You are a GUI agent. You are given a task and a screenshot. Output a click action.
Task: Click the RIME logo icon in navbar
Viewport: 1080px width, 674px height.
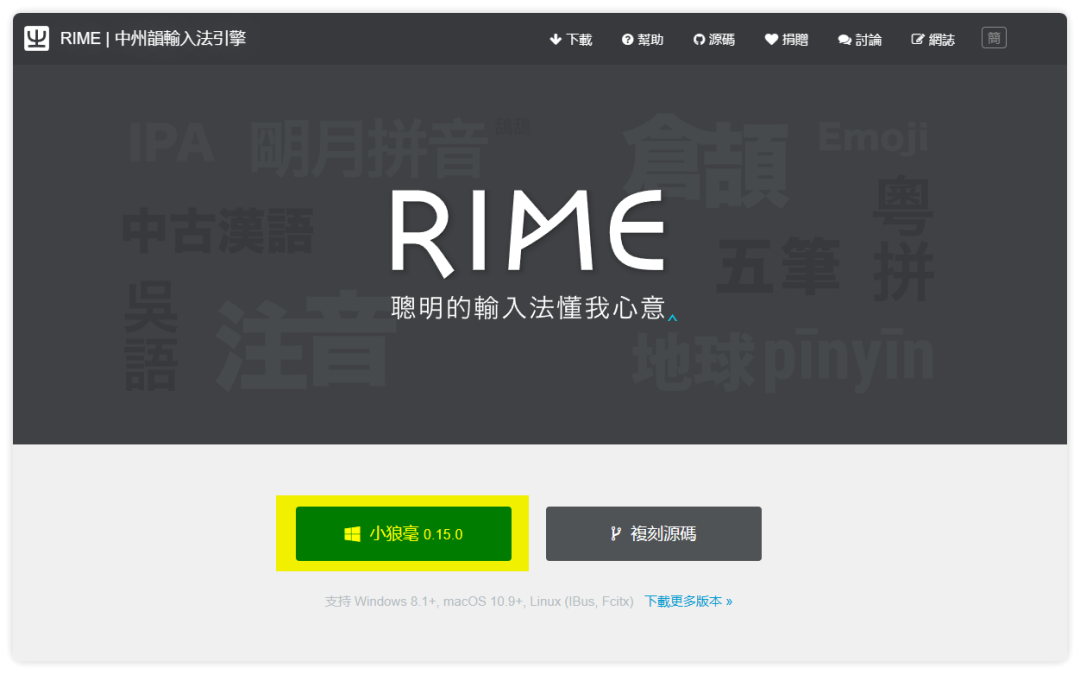[37, 39]
